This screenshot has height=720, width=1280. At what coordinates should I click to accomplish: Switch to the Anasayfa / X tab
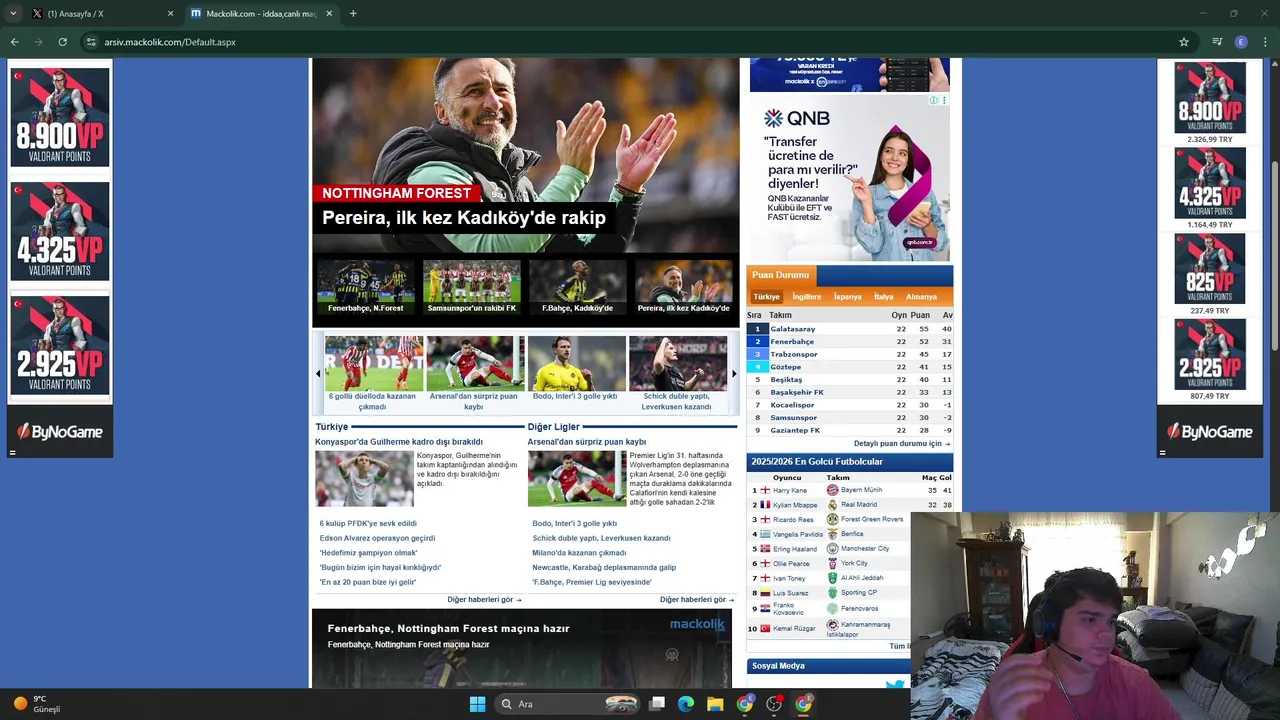click(100, 14)
